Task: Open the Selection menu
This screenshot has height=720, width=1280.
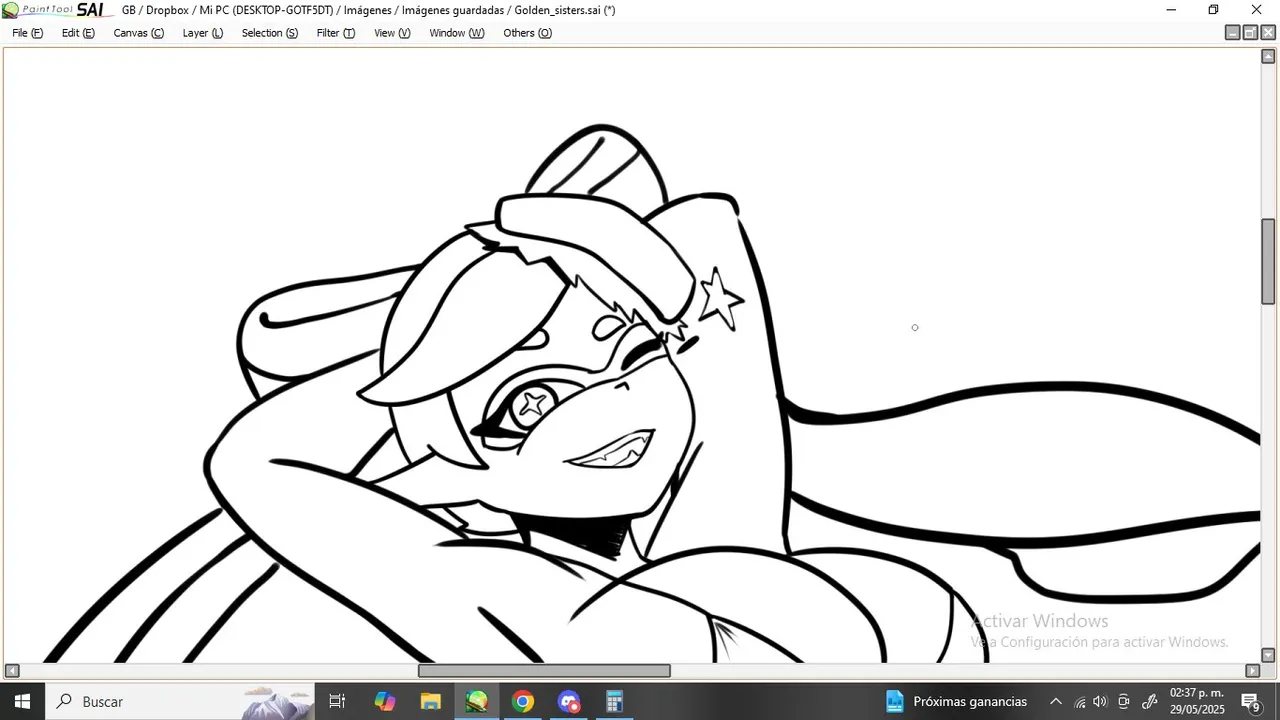Action: click(x=269, y=33)
